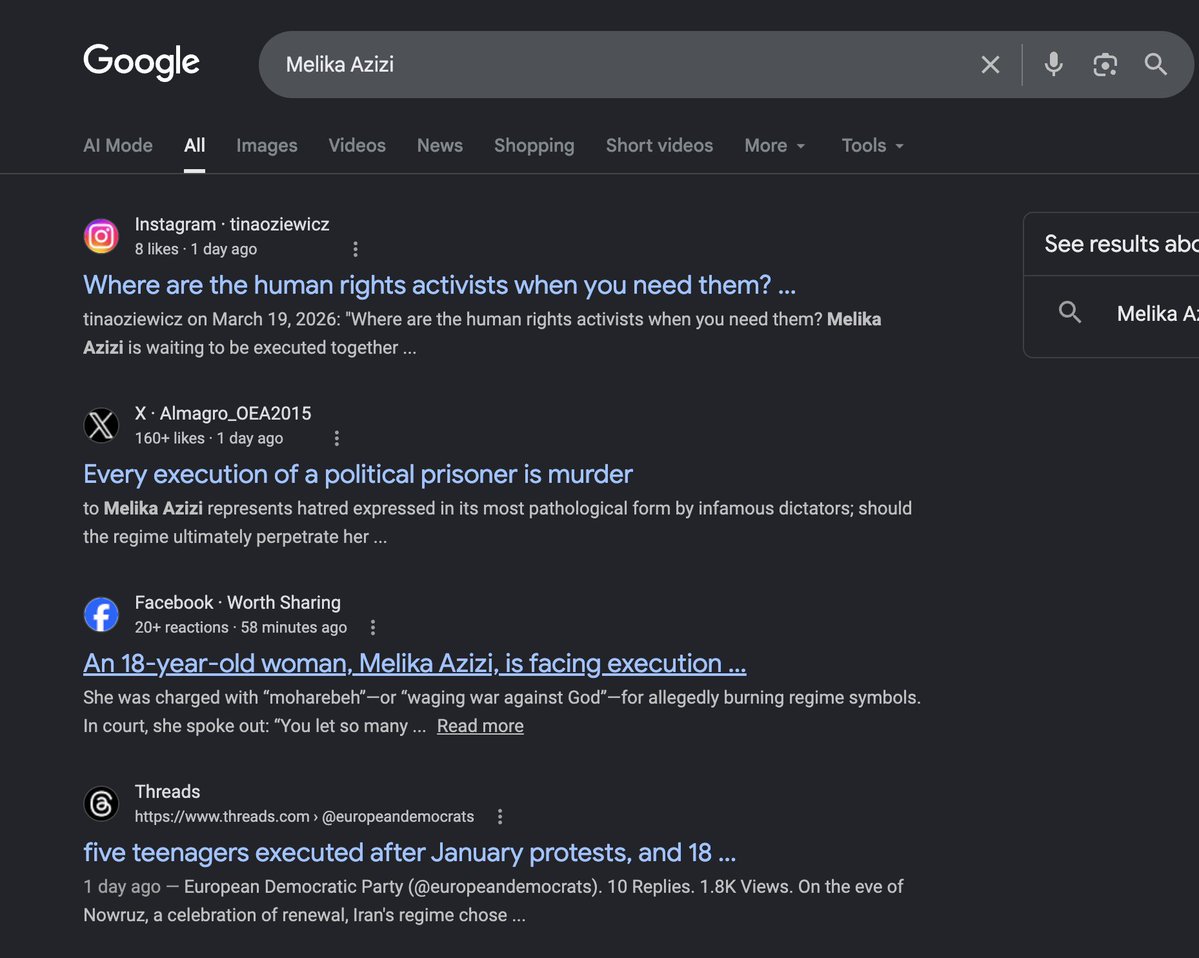Viewport: 1199px width, 958px height.
Task: Expand the Tools dropdown
Action: (872, 145)
